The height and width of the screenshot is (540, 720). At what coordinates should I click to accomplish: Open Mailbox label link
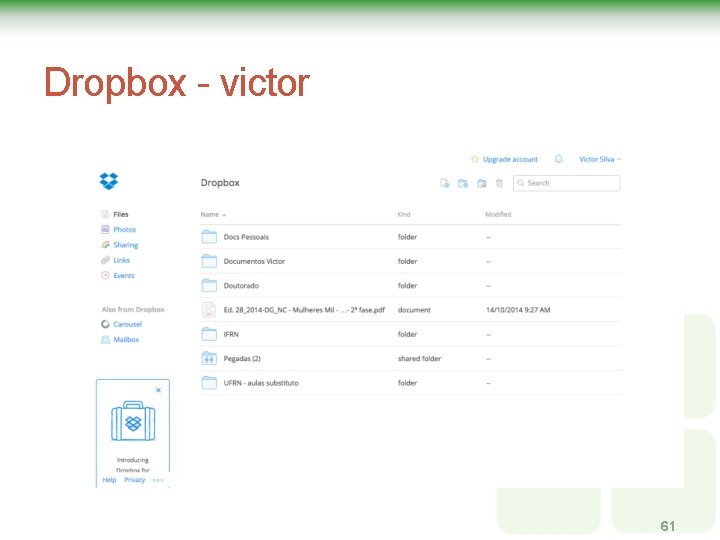click(x=126, y=339)
